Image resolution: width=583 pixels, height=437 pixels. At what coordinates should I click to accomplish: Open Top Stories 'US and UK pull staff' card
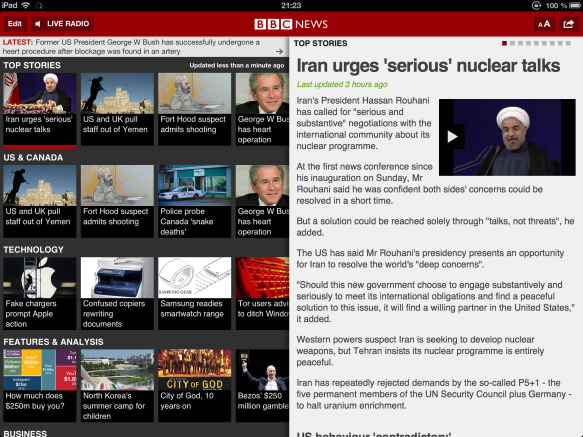pyautogui.click(x=117, y=109)
